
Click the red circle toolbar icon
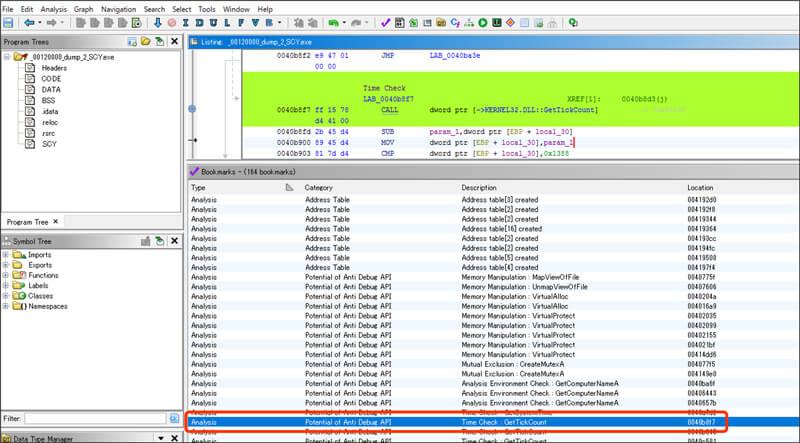point(171,23)
